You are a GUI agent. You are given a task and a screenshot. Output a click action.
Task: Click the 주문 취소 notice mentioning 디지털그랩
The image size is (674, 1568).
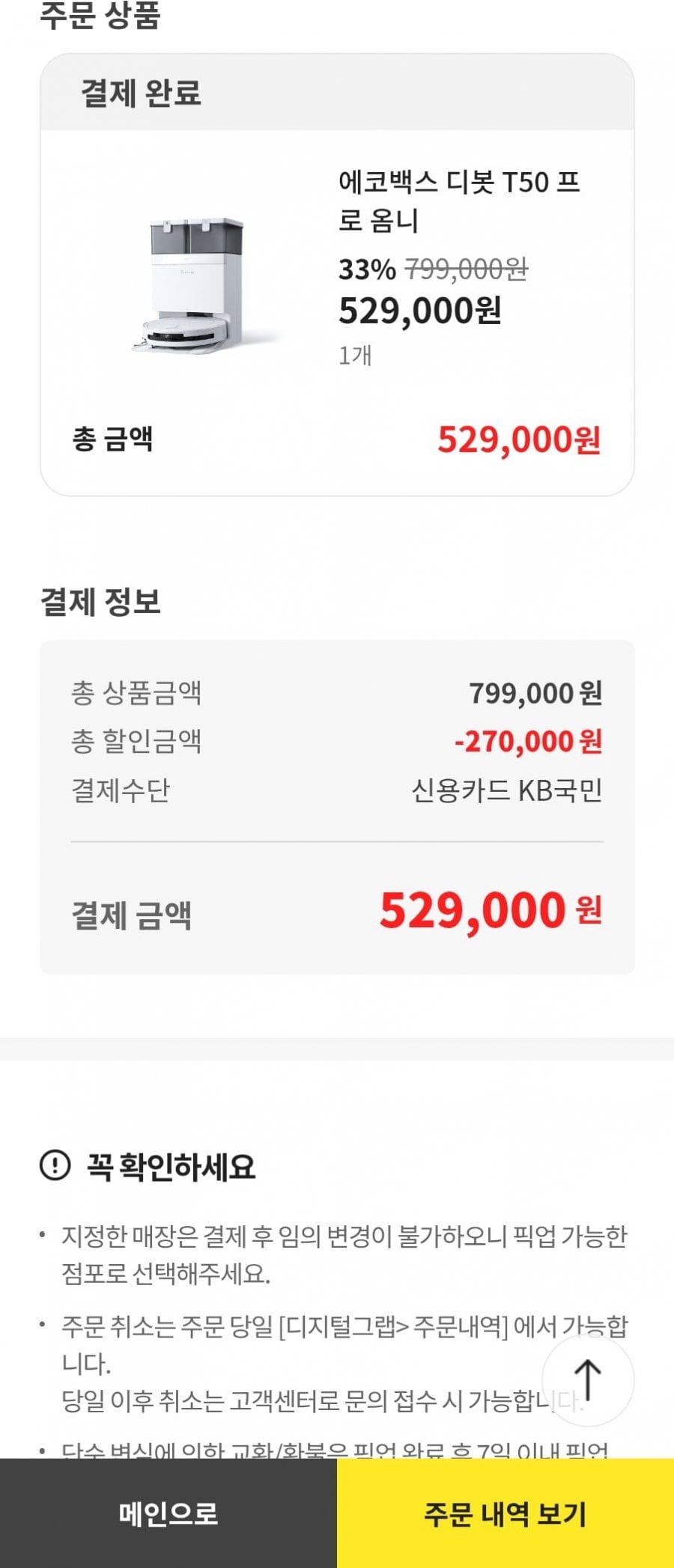pos(344,1343)
